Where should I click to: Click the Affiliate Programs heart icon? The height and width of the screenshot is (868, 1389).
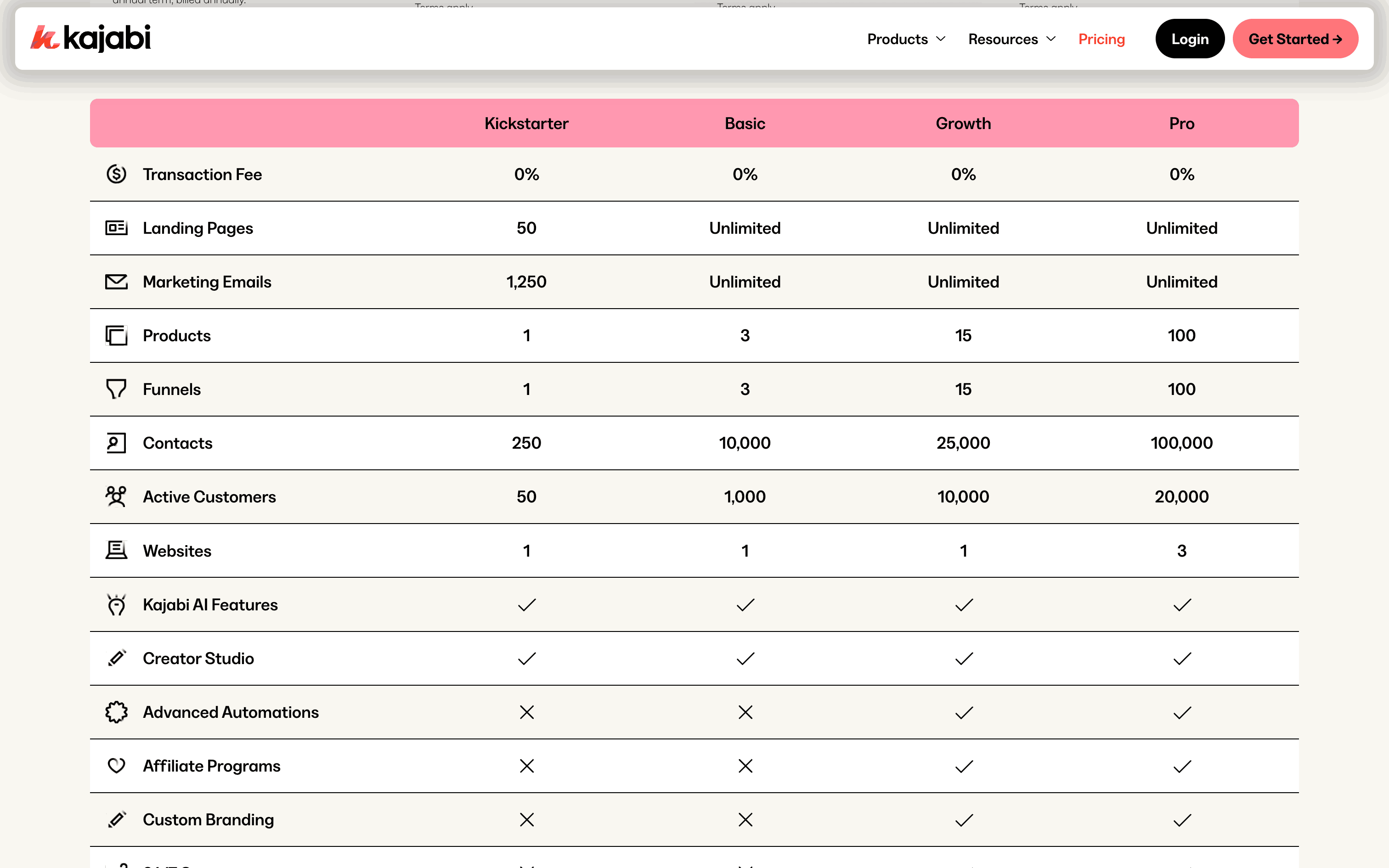tap(117, 766)
